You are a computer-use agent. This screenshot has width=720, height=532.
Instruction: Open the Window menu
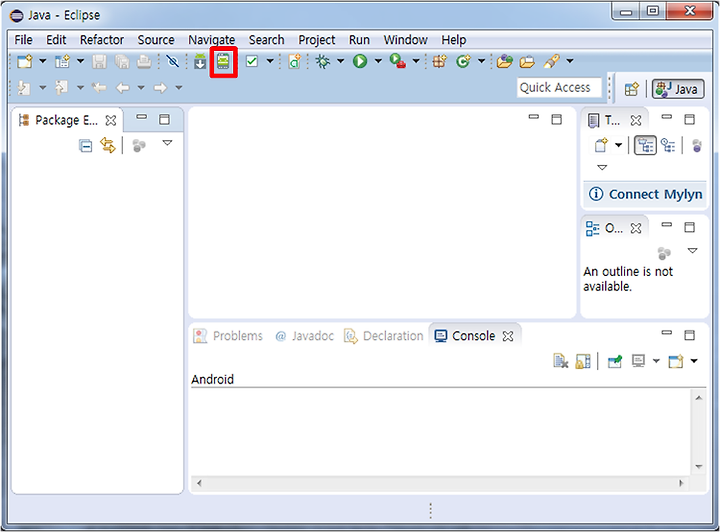coord(405,40)
